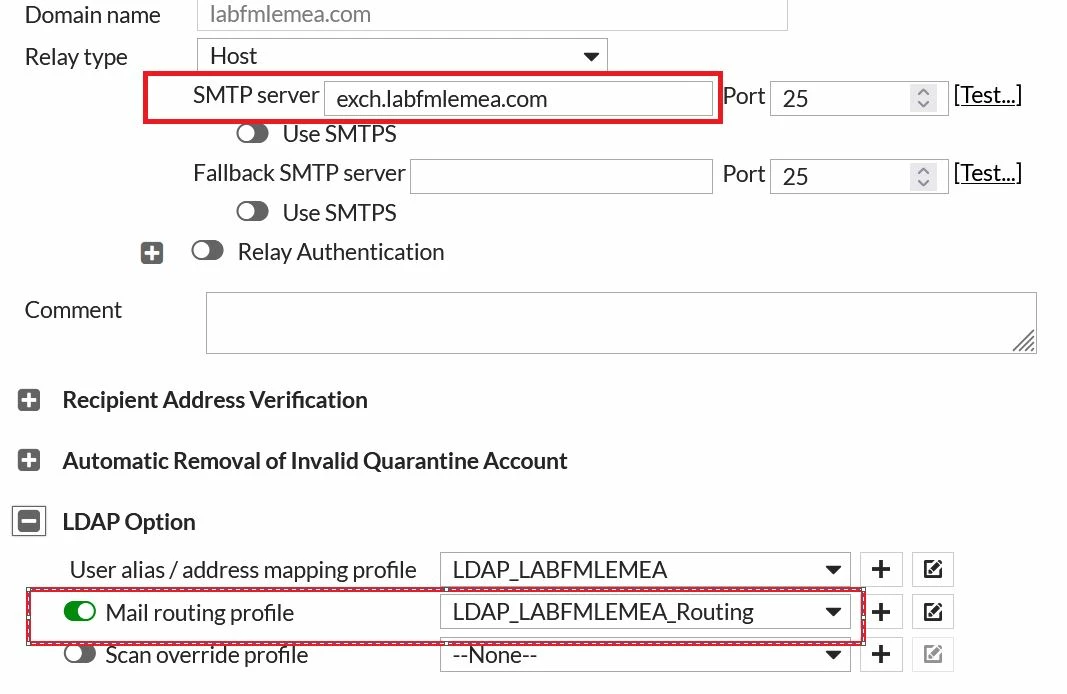Image resolution: width=1067 pixels, height=694 pixels.
Task: Expand Recipient Address Verification section
Action: (x=29, y=400)
